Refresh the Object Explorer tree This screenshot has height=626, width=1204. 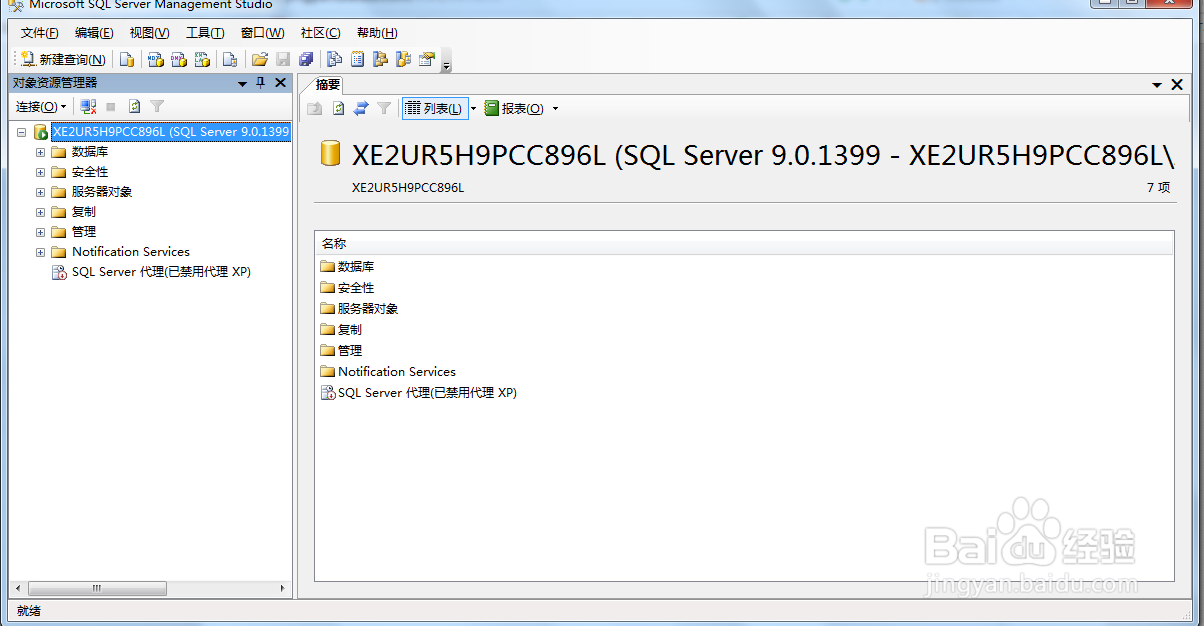pos(134,106)
